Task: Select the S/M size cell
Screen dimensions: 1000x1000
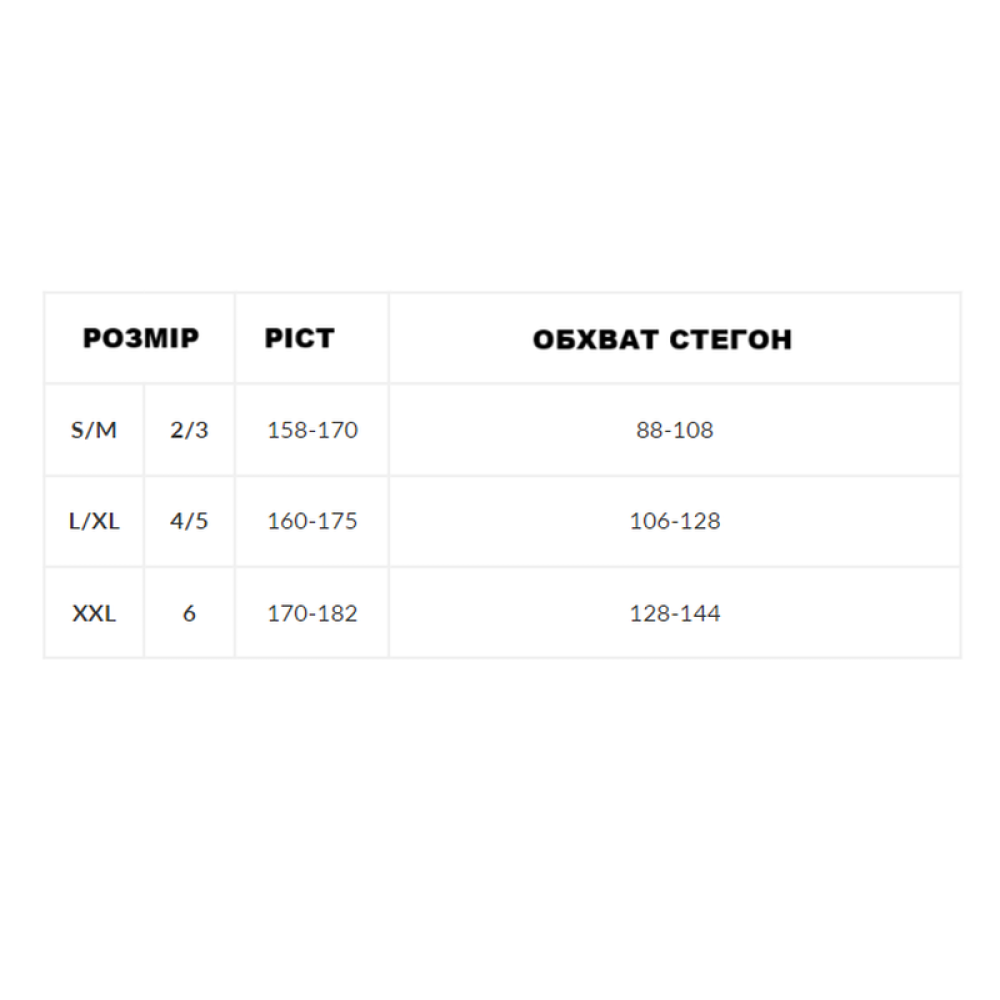Action: click(x=94, y=430)
